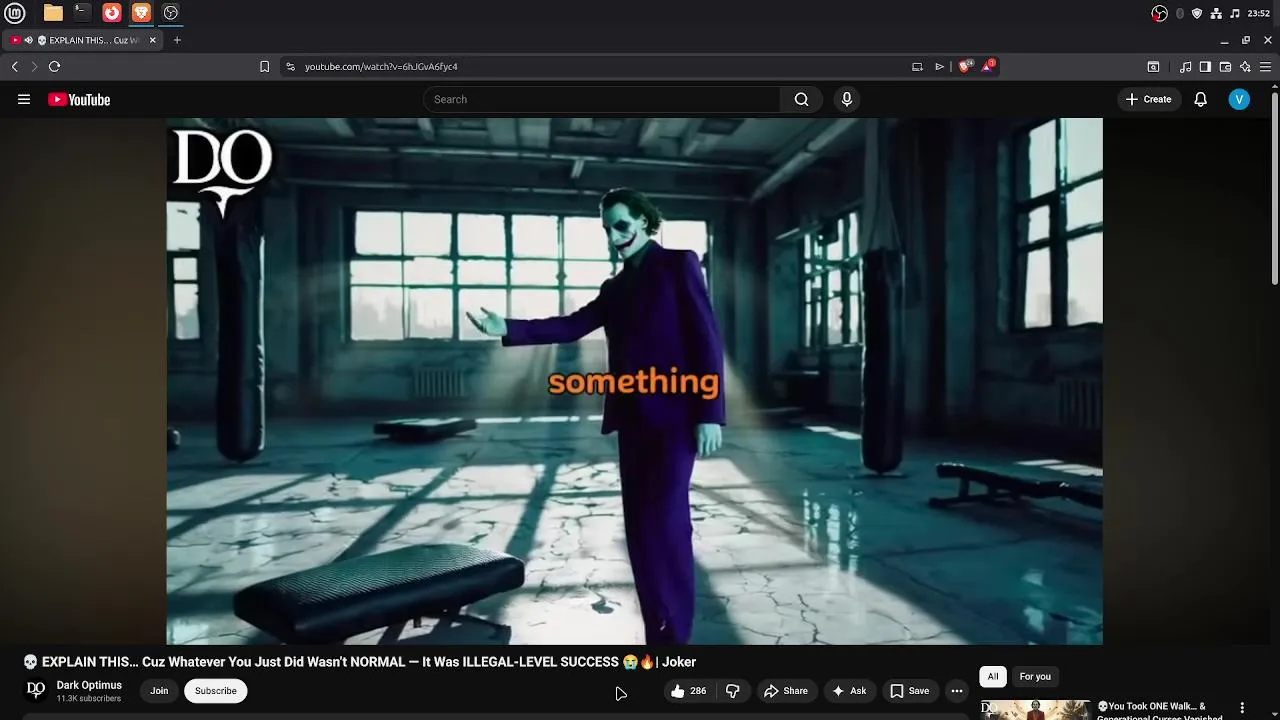1280x720 pixels.
Task: Bookmark this page in Brave
Action: tap(264, 66)
